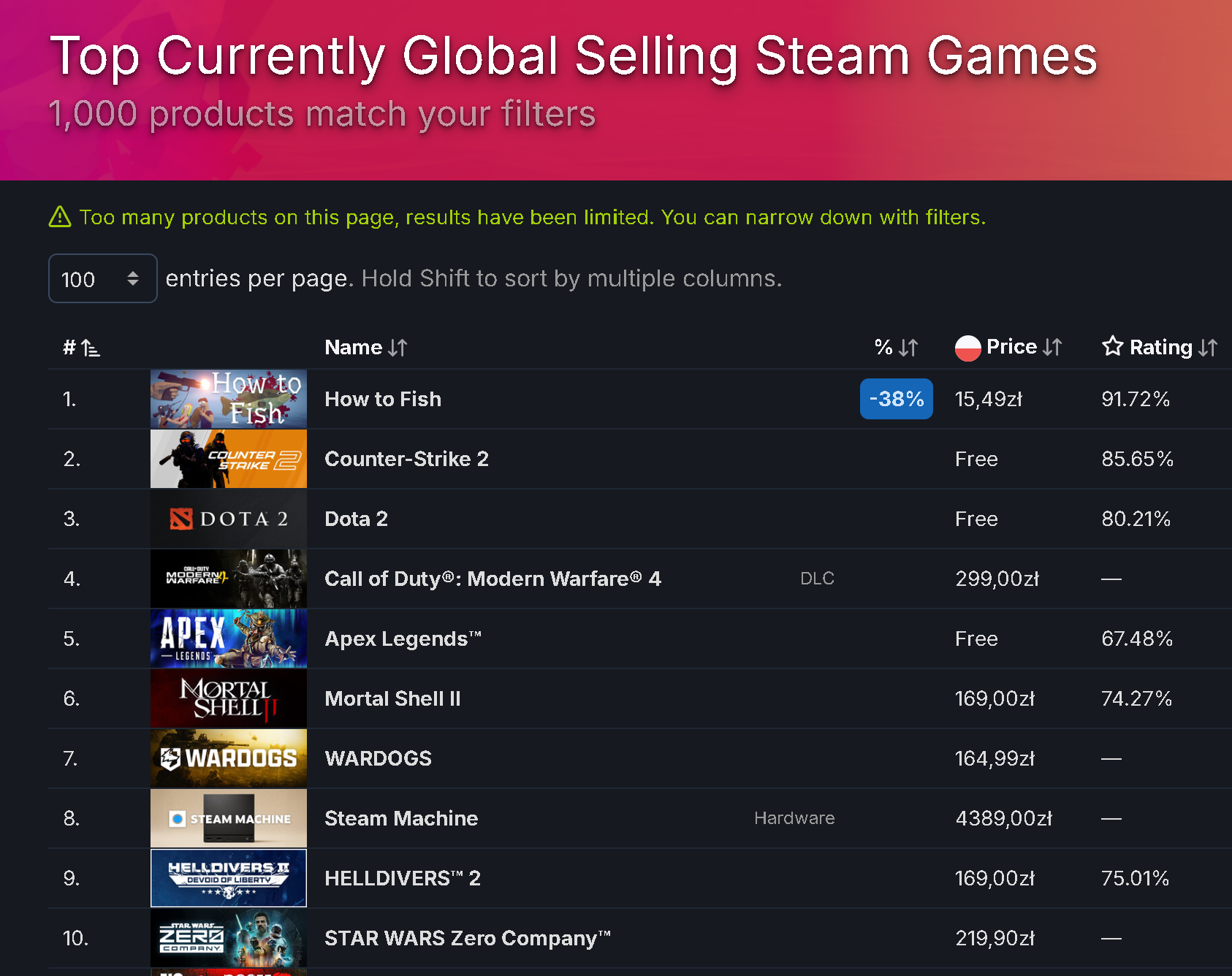
Task: Click the Apex Legends thumbnail image
Action: [229, 638]
